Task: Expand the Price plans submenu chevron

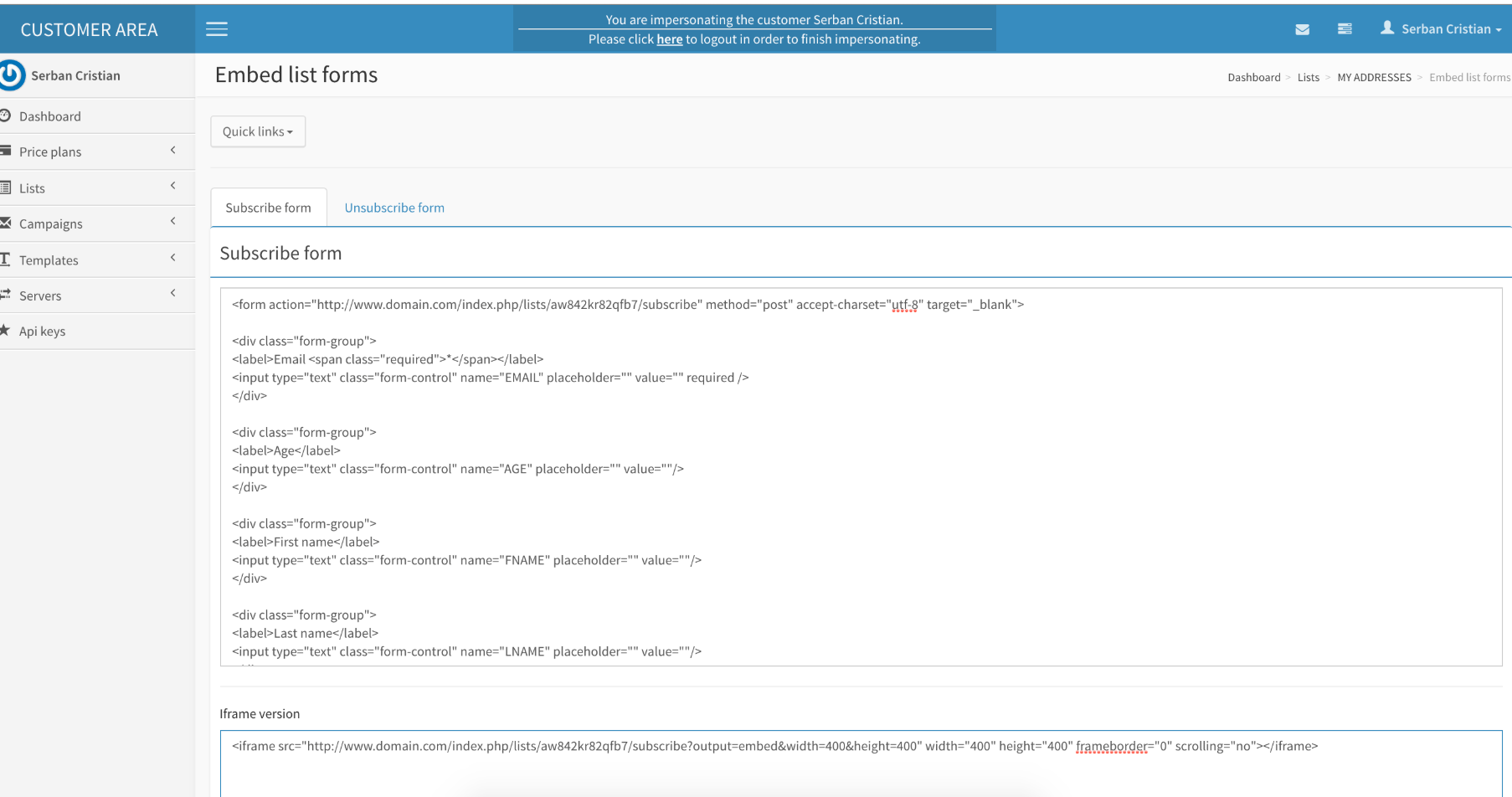Action: click(173, 151)
